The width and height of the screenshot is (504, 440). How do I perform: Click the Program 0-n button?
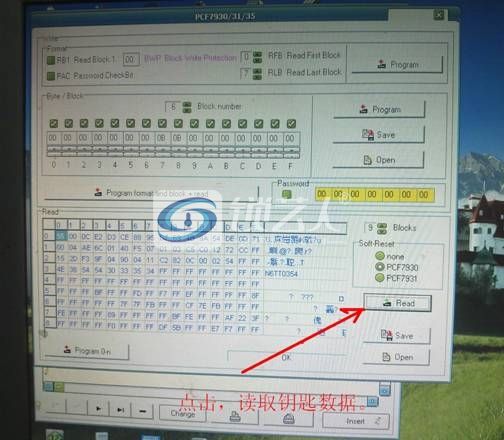pos(87,351)
